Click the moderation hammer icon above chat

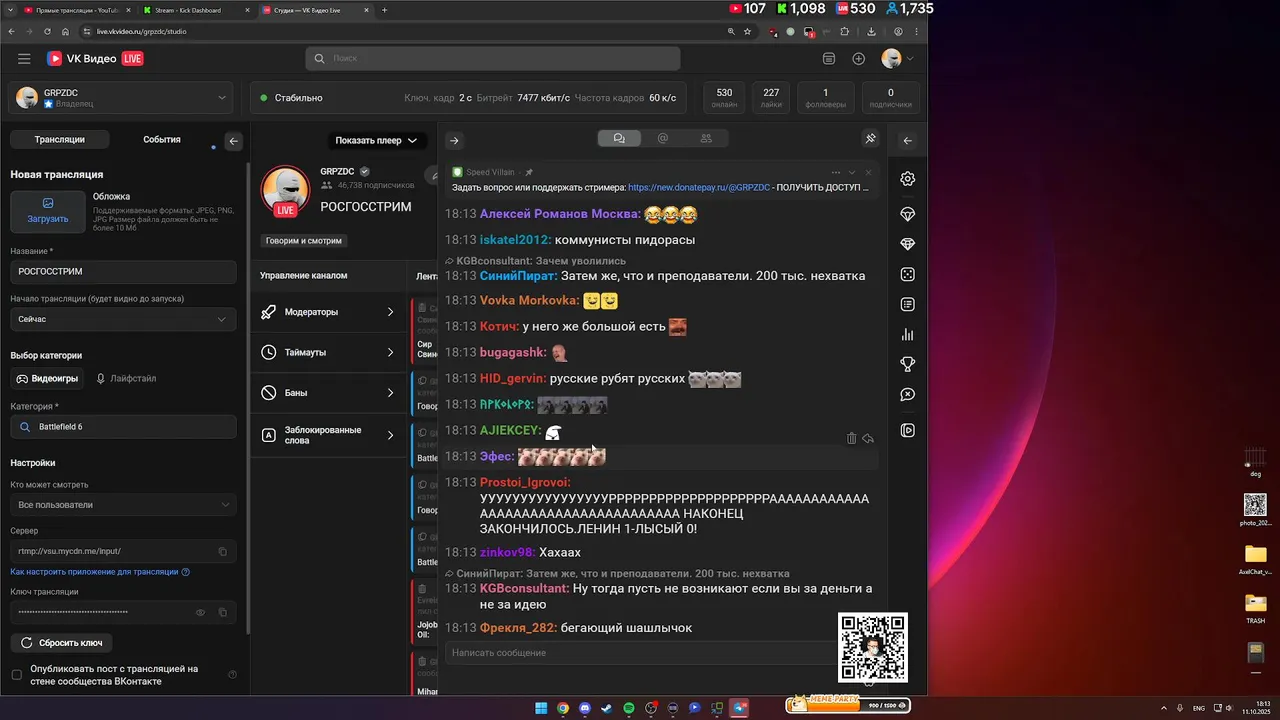[x=870, y=139]
